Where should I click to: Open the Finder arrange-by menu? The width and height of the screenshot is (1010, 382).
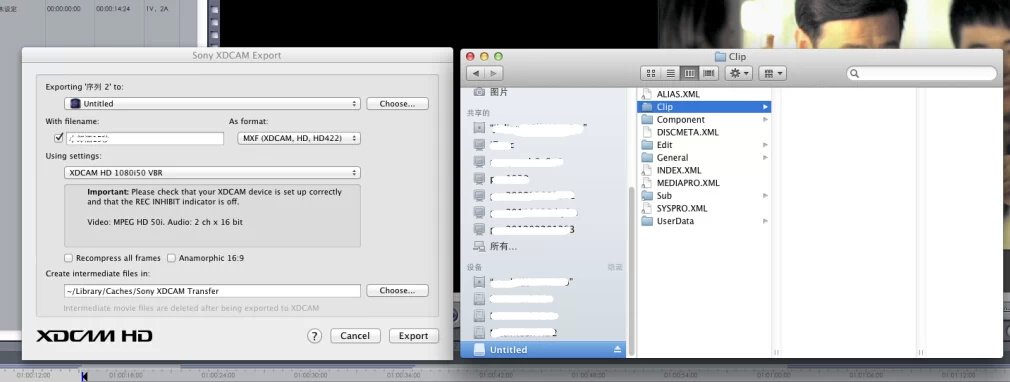click(x=772, y=73)
